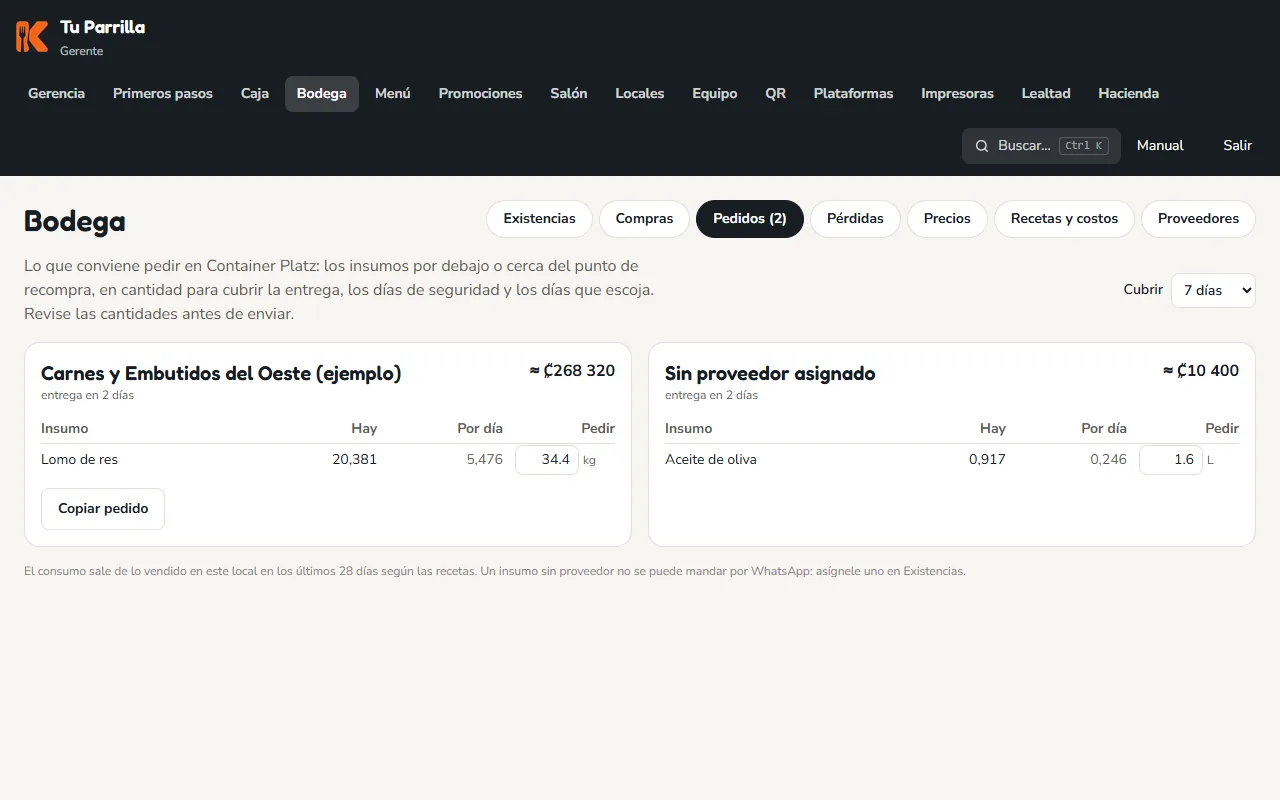Click the ≈ ₡10 400 total
Viewport: 1280px width, 800px height.
pos(1201,371)
